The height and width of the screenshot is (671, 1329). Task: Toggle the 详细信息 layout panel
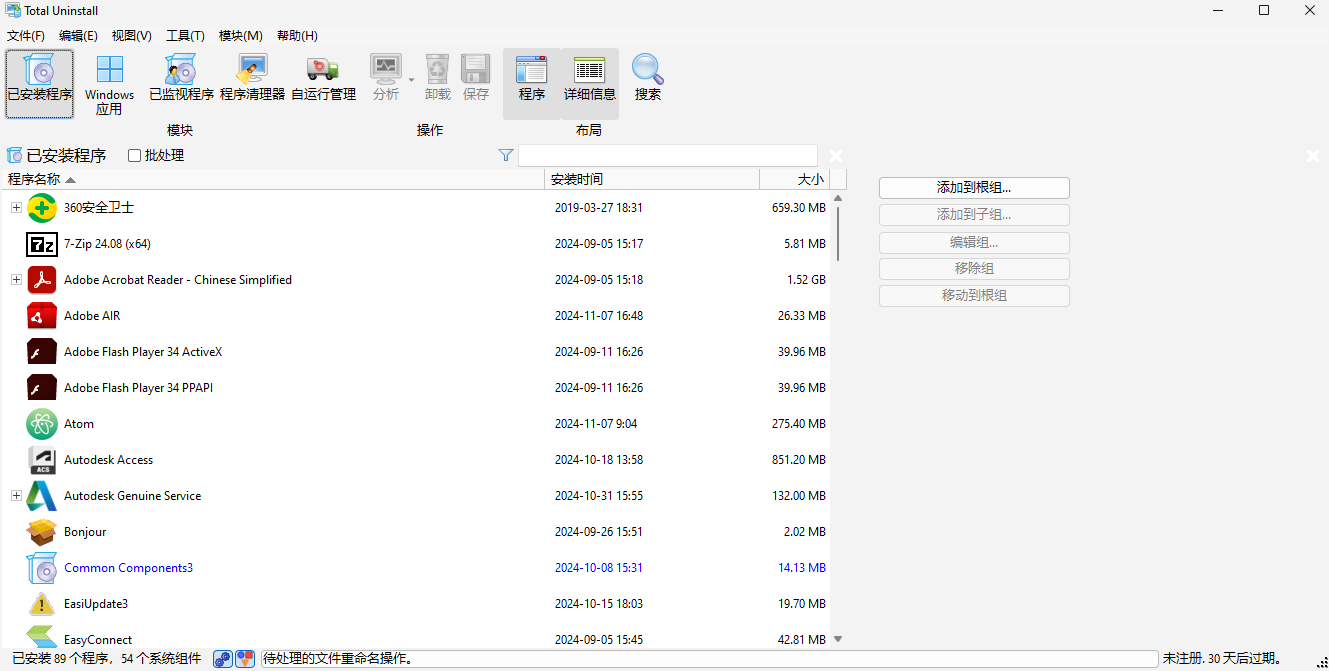pos(590,84)
